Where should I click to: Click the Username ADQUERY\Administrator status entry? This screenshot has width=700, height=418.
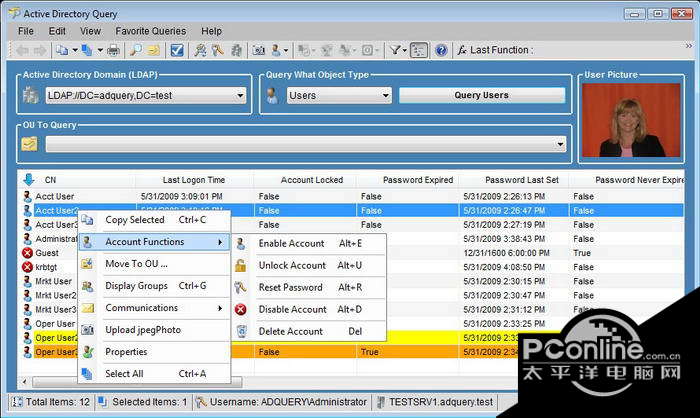point(282,402)
